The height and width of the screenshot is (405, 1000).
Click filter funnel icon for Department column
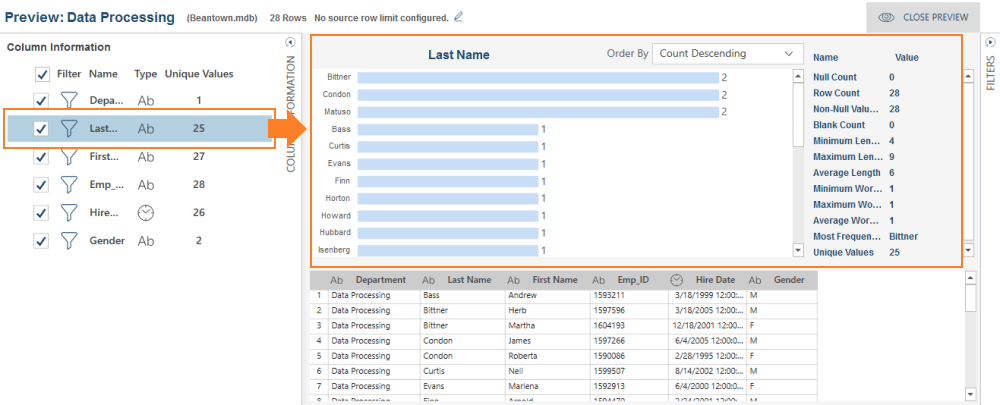click(68, 100)
